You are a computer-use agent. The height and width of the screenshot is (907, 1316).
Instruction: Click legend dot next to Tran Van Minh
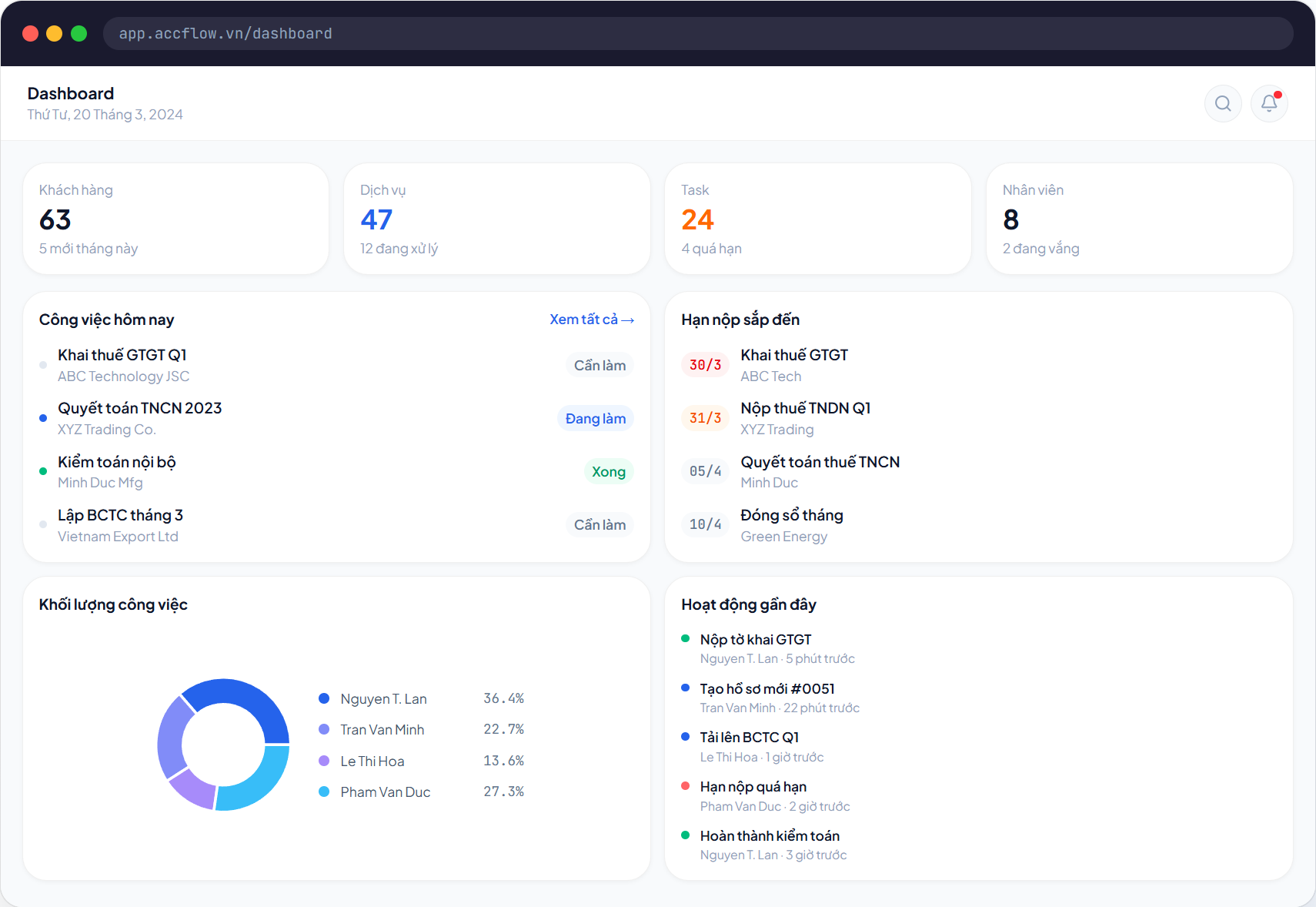(x=324, y=729)
